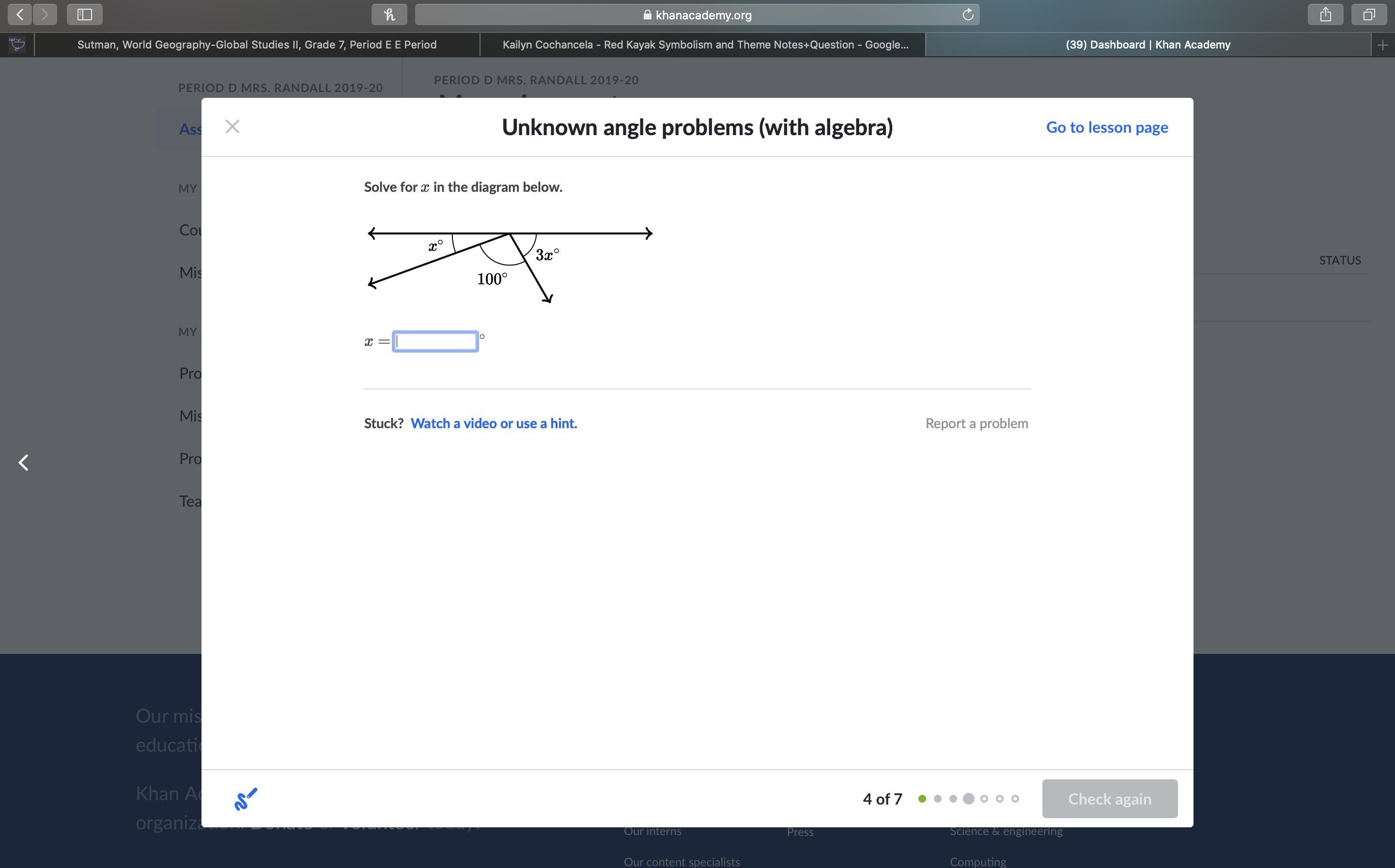The width and height of the screenshot is (1395, 868).
Task: Reload the page with refresh icon
Action: (967, 15)
